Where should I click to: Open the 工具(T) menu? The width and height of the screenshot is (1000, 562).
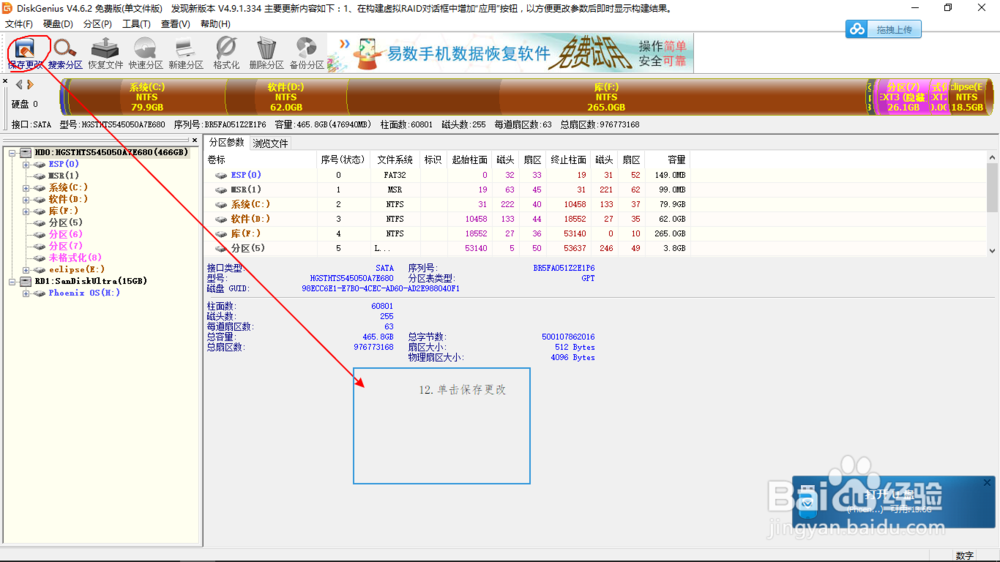point(136,24)
